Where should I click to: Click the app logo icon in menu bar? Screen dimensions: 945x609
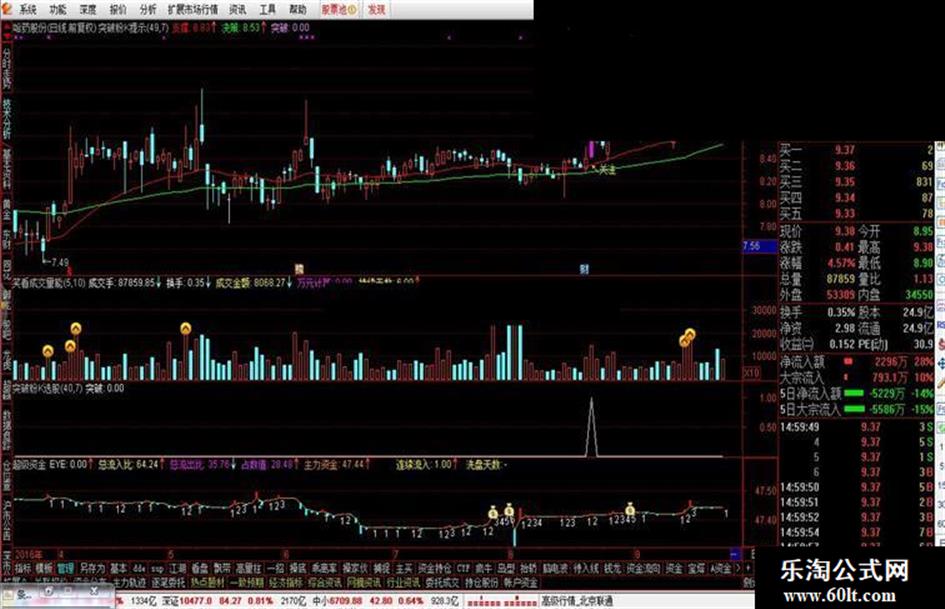point(7,9)
